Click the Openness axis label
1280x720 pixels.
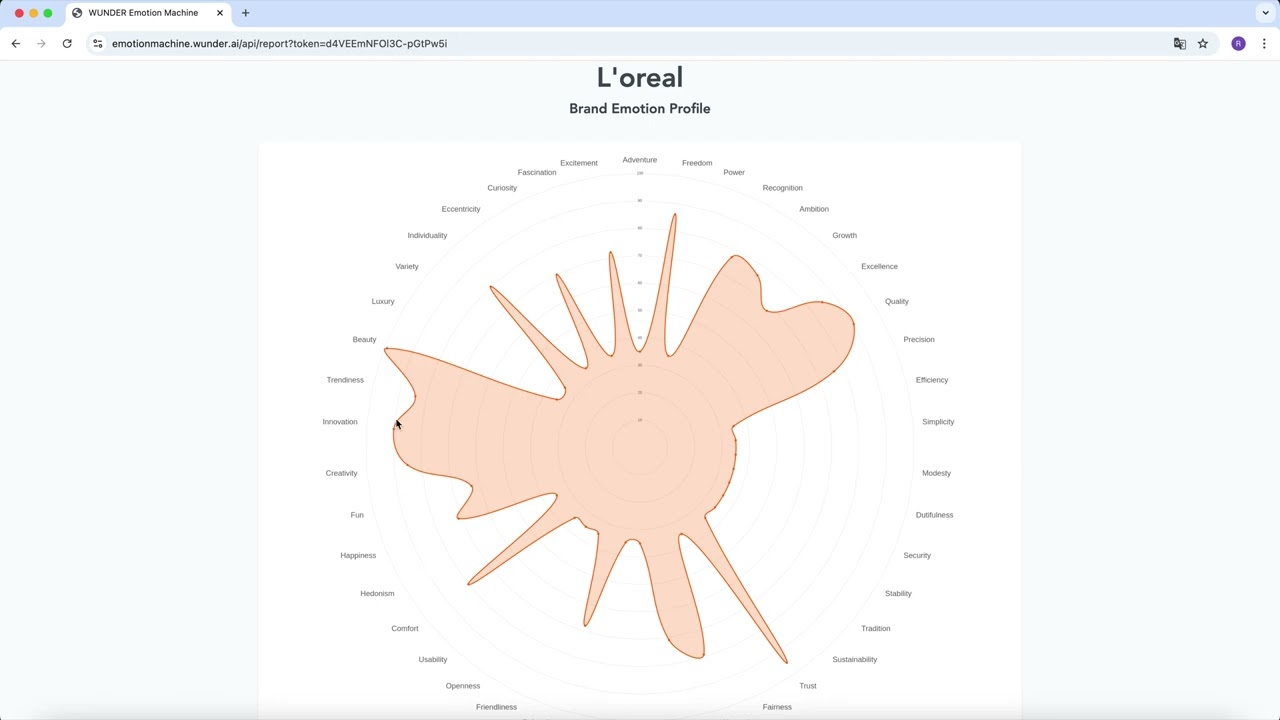click(463, 686)
